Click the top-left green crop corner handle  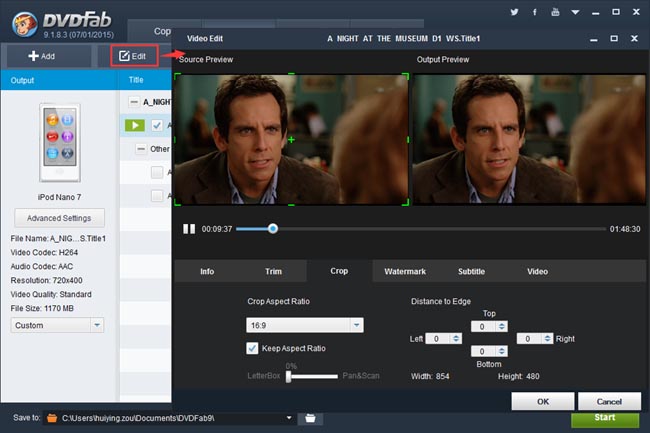(x=177, y=76)
